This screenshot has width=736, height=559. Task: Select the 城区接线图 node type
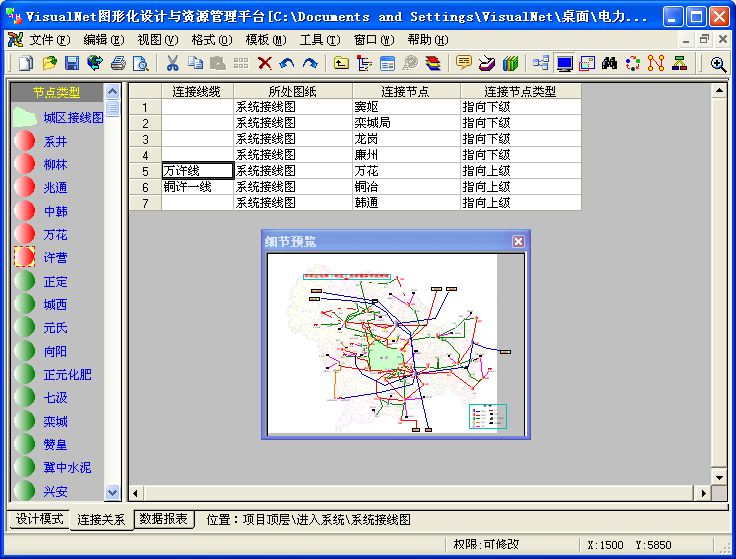(x=72, y=118)
